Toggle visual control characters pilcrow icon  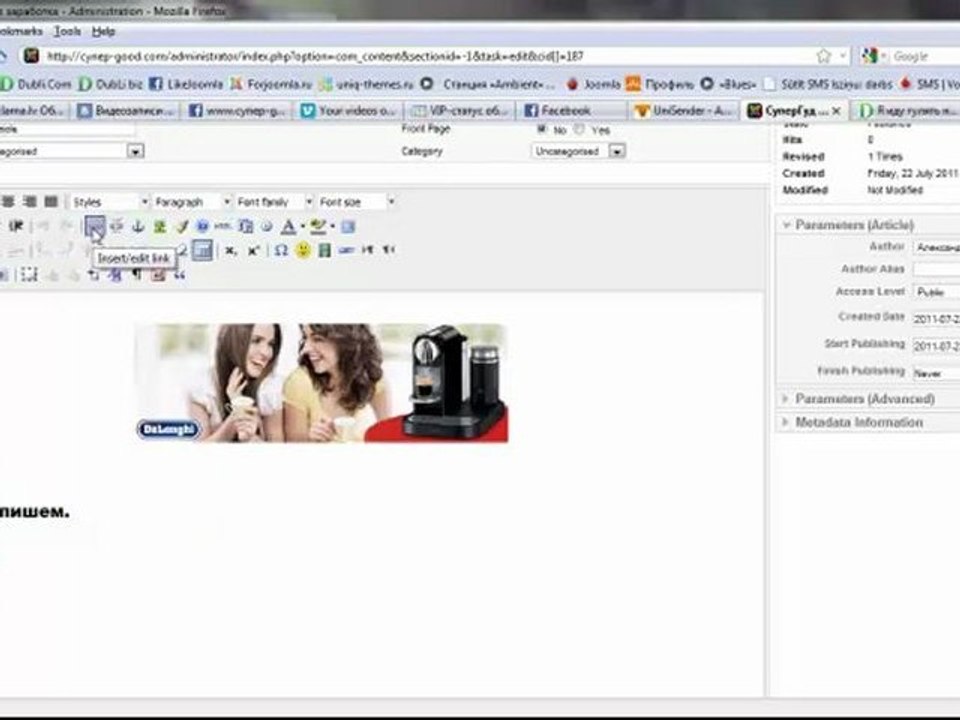137,275
